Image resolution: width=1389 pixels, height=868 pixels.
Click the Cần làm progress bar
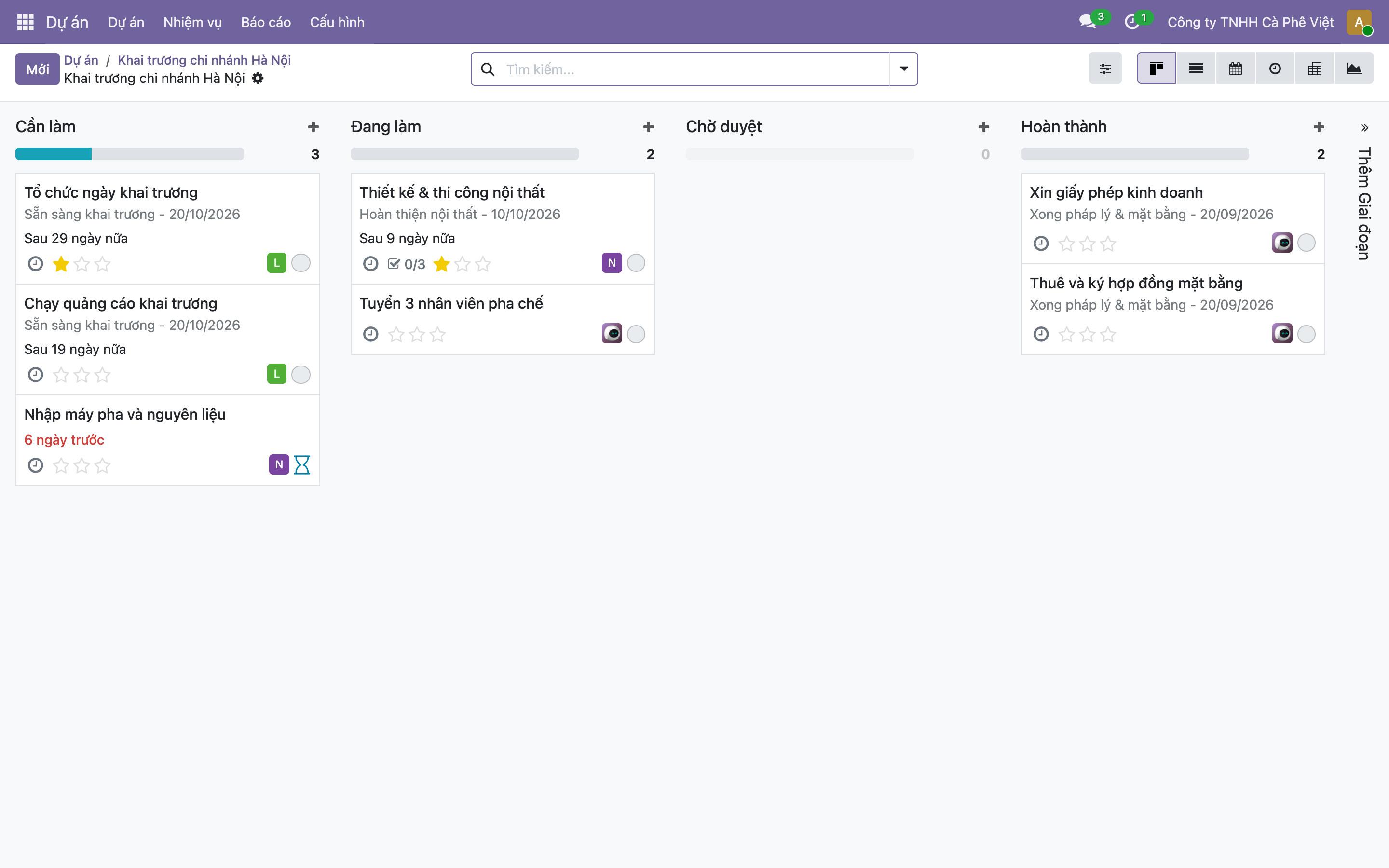[129, 154]
